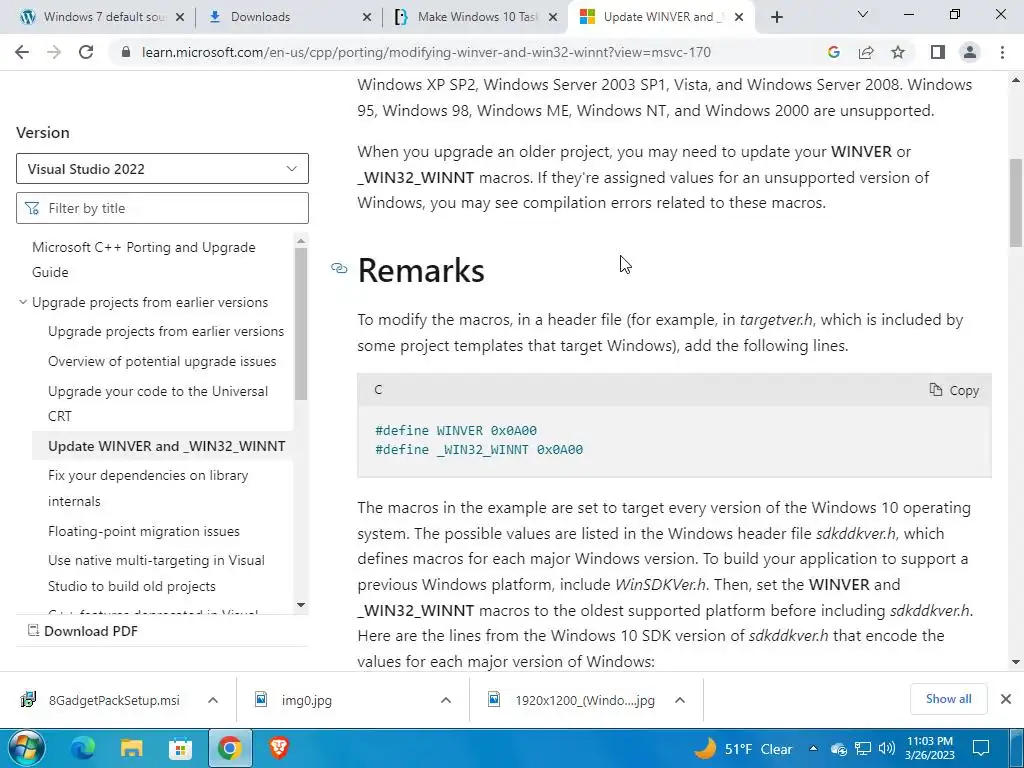Launch Microsoft Edge from the taskbar
The image size is (1024, 768).
[x=83, y=748]
